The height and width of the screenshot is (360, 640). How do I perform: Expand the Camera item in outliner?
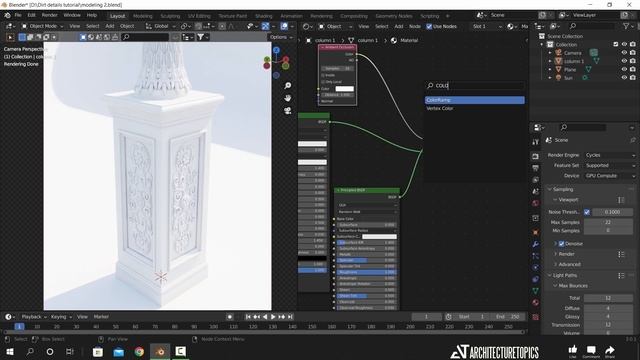click(550, 53)
